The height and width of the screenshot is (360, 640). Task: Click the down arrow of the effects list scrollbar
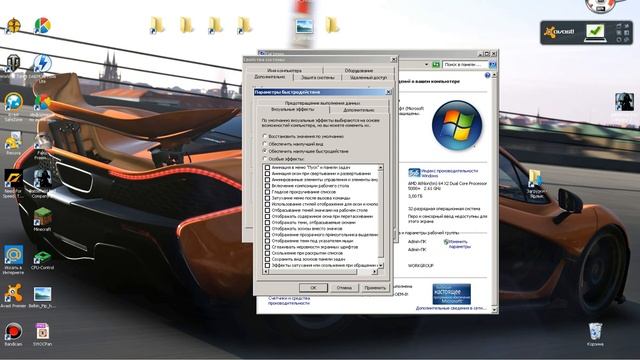[380, 265]
